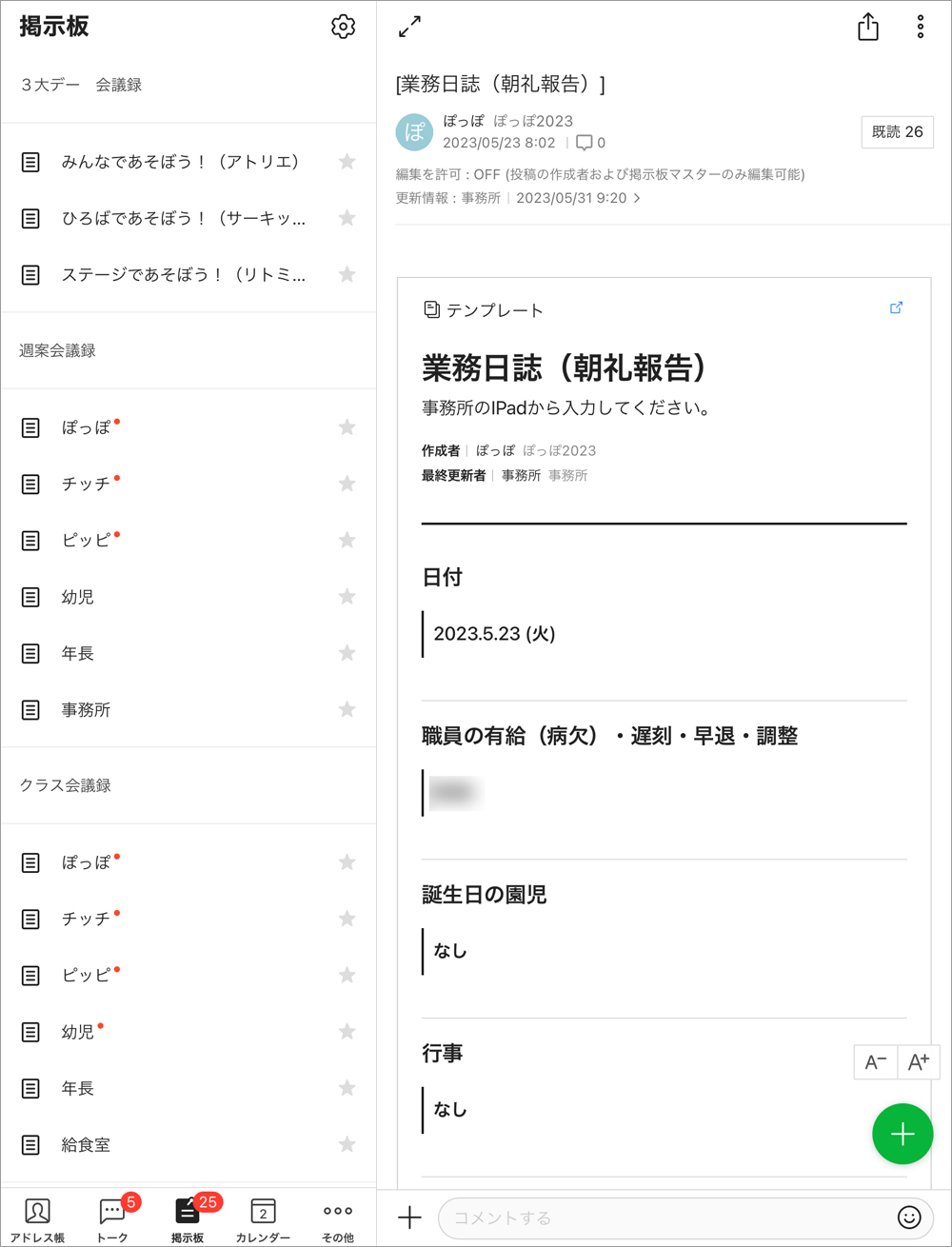The height and width of the screenshot is (1247, 952).
Task: Open the comment count bubble icon
Action: coord(585,143)
